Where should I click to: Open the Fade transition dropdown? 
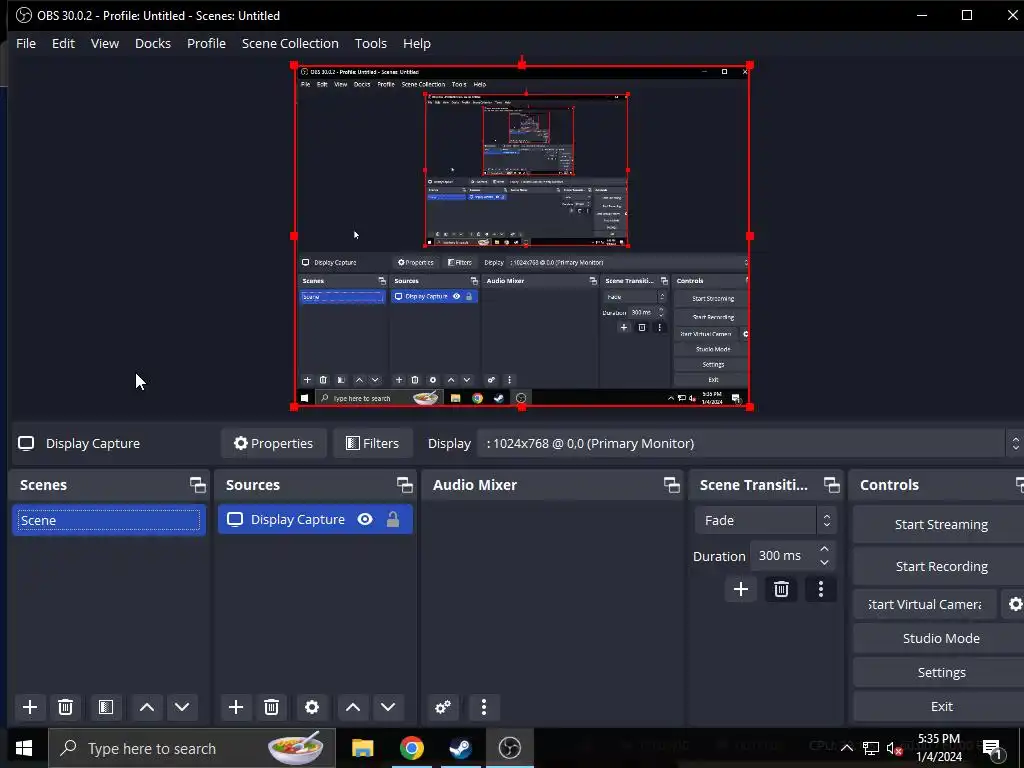point(765,520)
